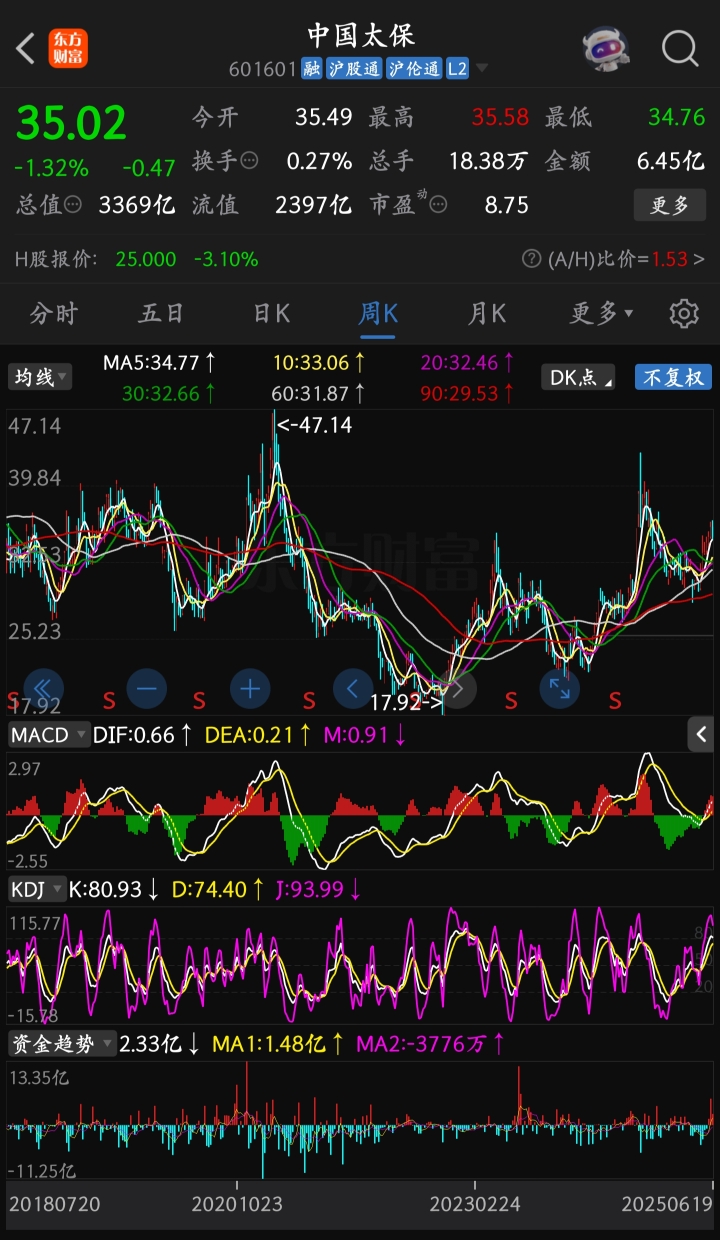Image resolution: width=720 pixels, height=1240 pixels.
Task: Tap the 最低 34.76 value
Action: pos(677,117)
